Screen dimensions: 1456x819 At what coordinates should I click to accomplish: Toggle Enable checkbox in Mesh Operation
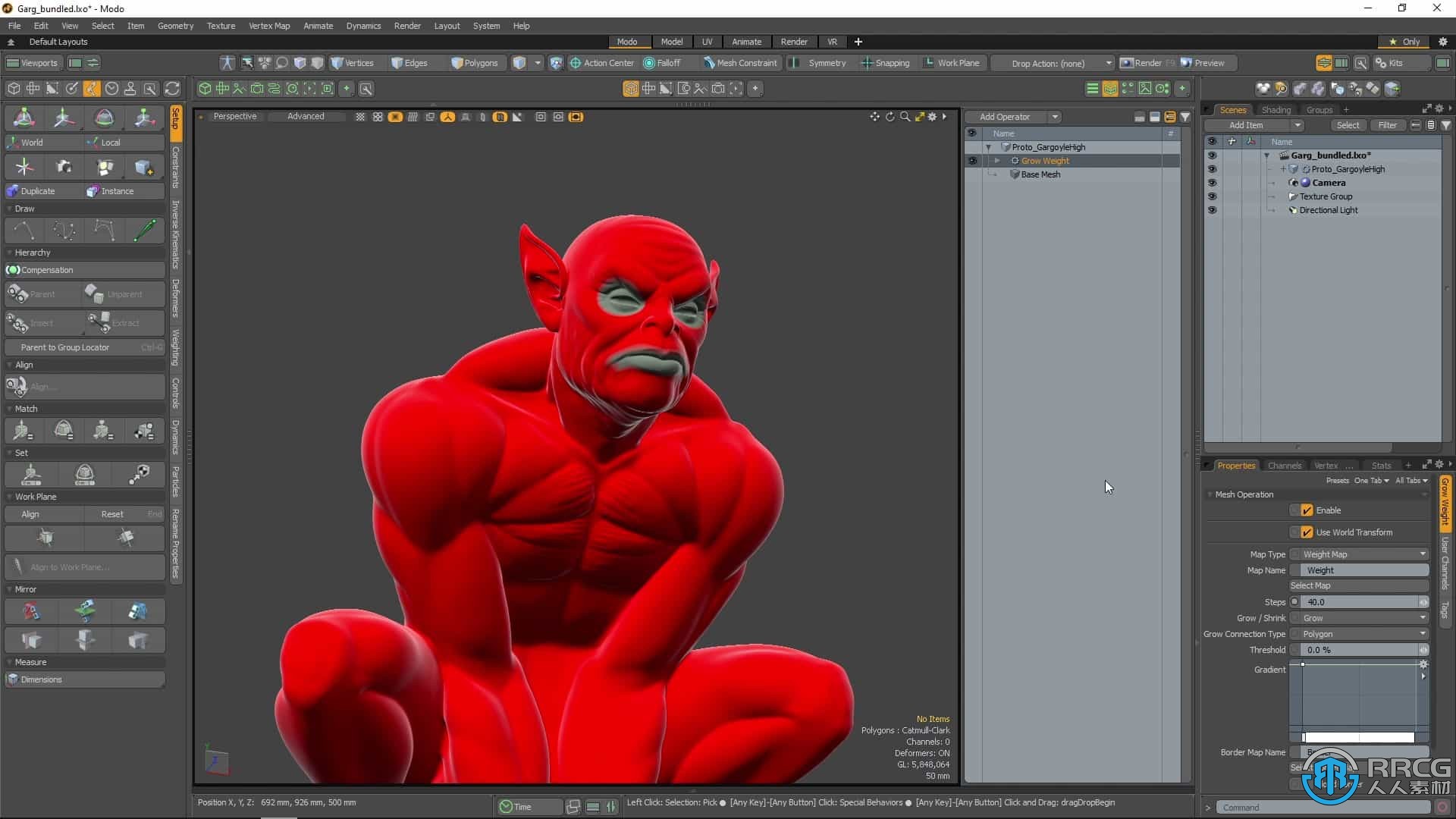pos(1307,510)
